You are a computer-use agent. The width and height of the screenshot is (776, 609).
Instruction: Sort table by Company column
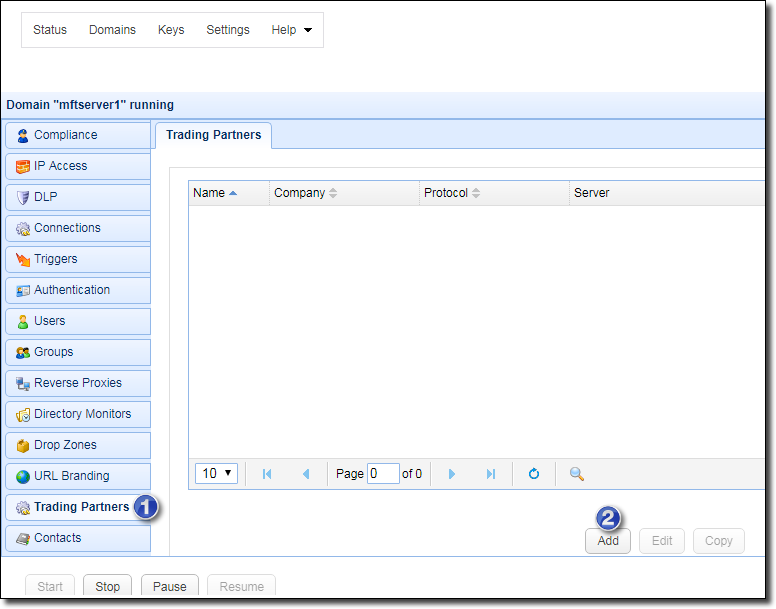305,193
